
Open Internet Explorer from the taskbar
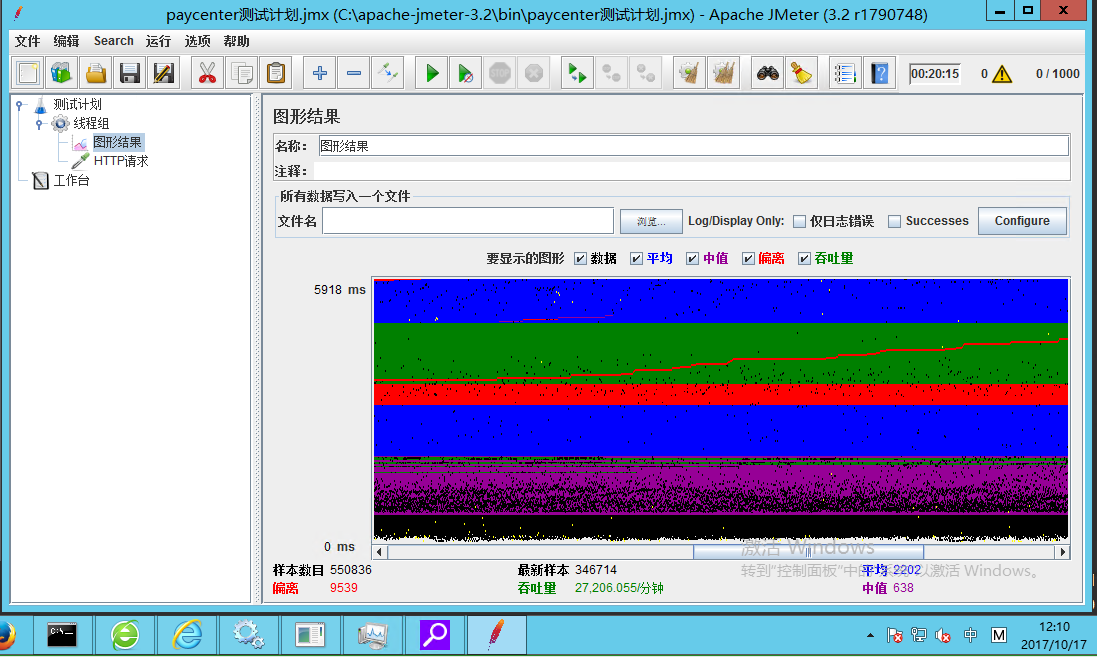point(187,635)
